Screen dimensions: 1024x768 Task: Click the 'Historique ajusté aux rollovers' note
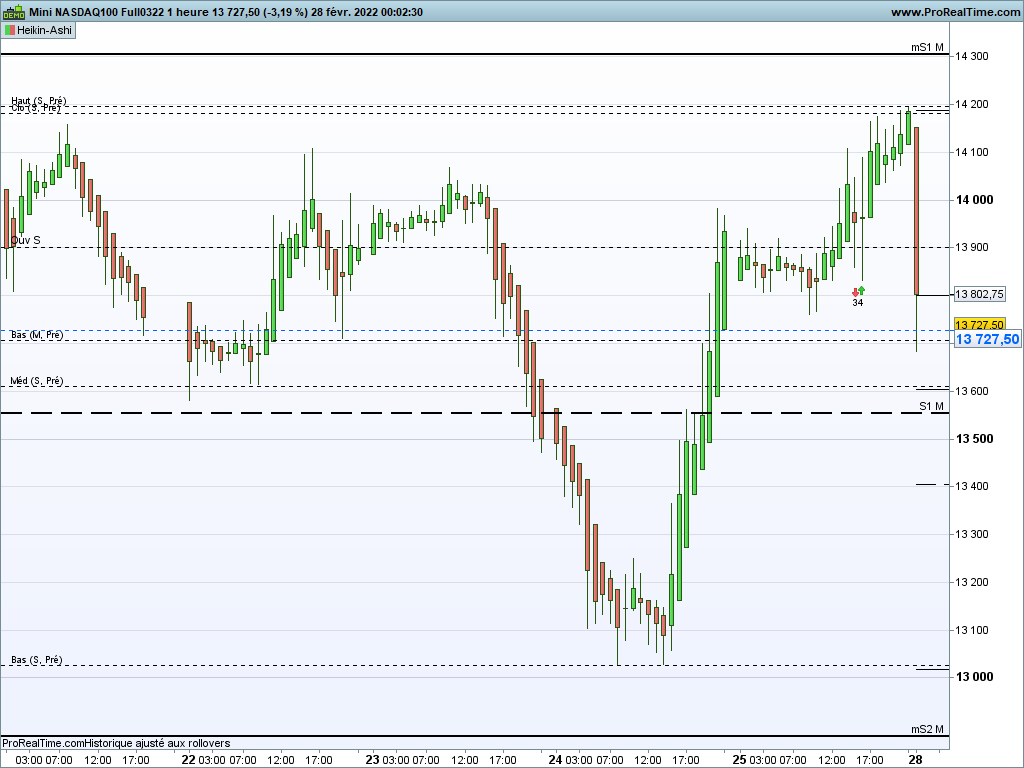click(x=157, y=743)
